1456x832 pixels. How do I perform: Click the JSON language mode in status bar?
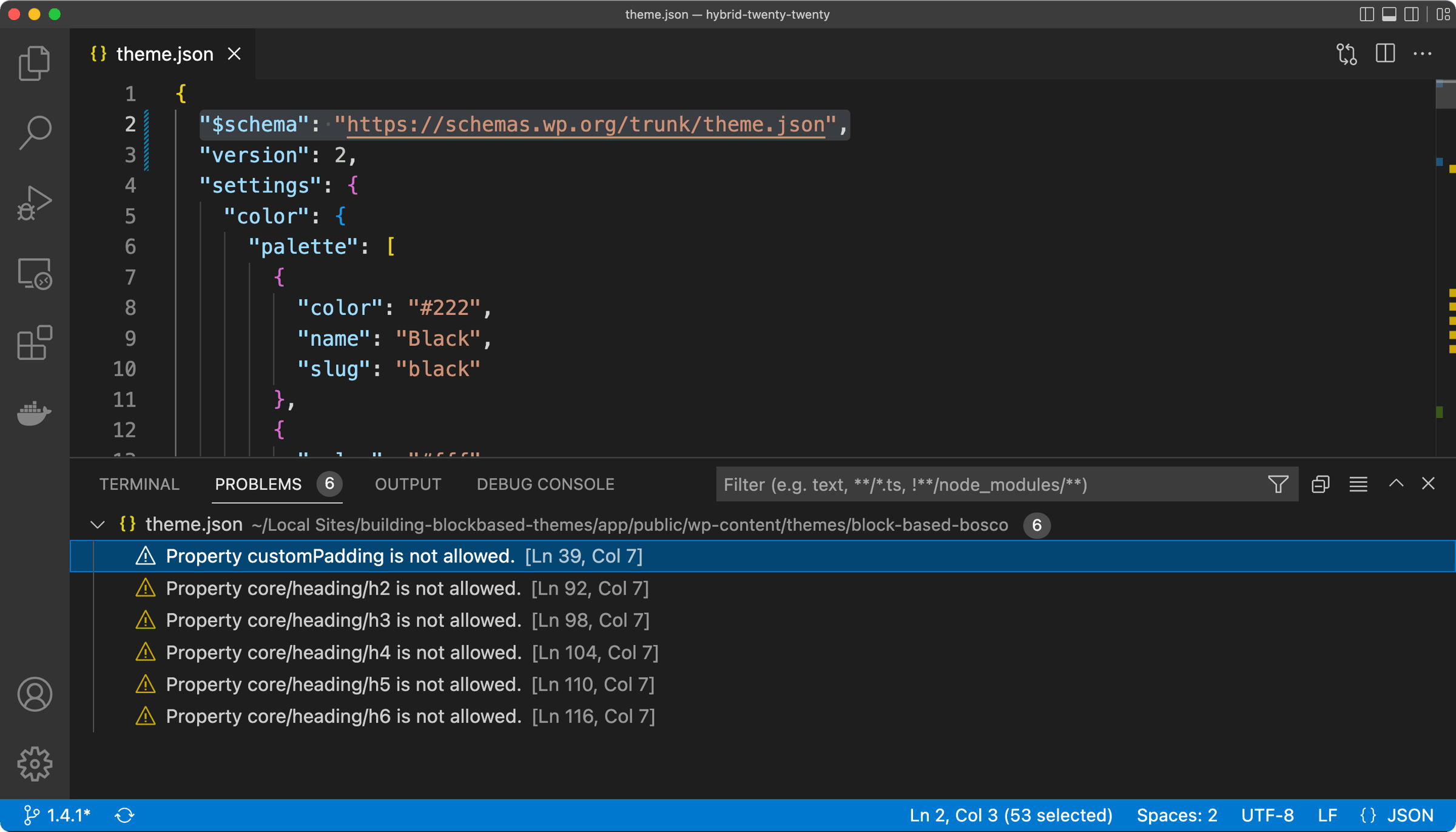1409,815
